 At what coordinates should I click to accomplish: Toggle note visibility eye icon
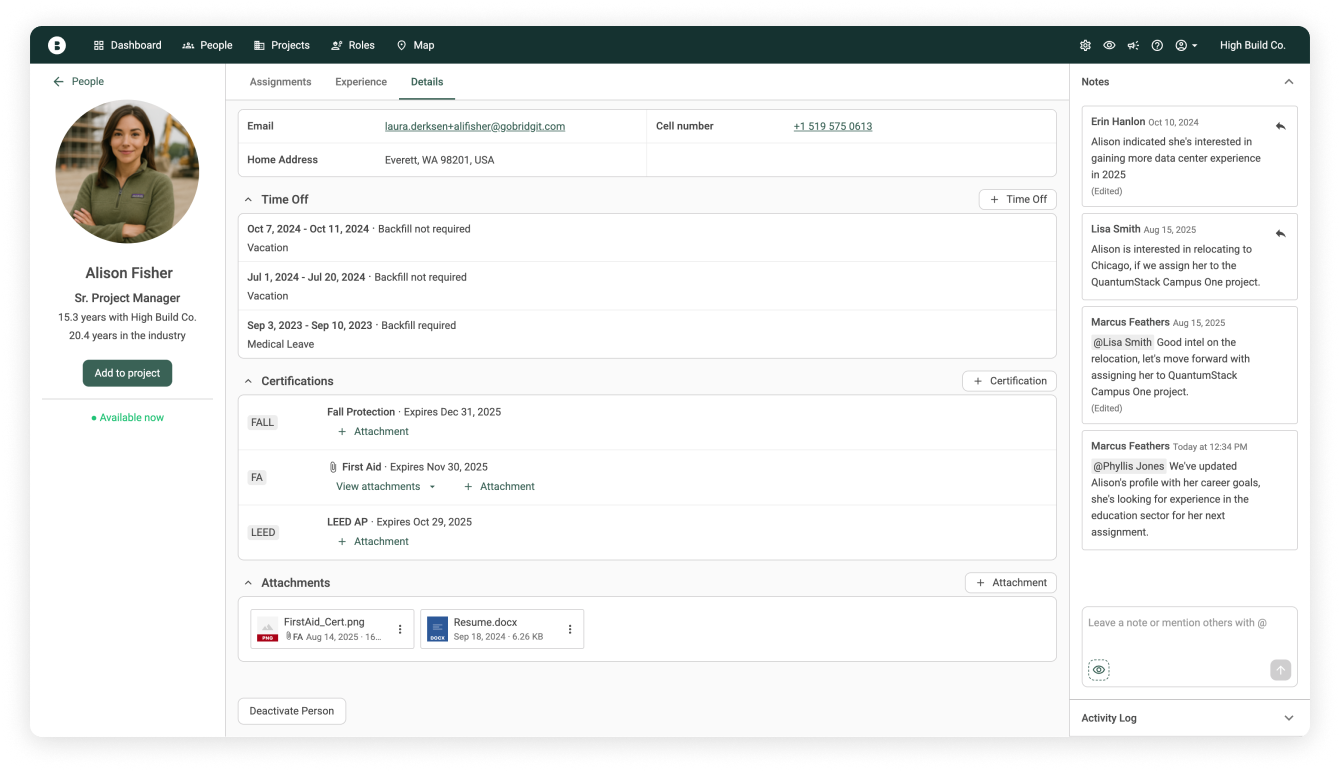click(x=1098, y=670)
